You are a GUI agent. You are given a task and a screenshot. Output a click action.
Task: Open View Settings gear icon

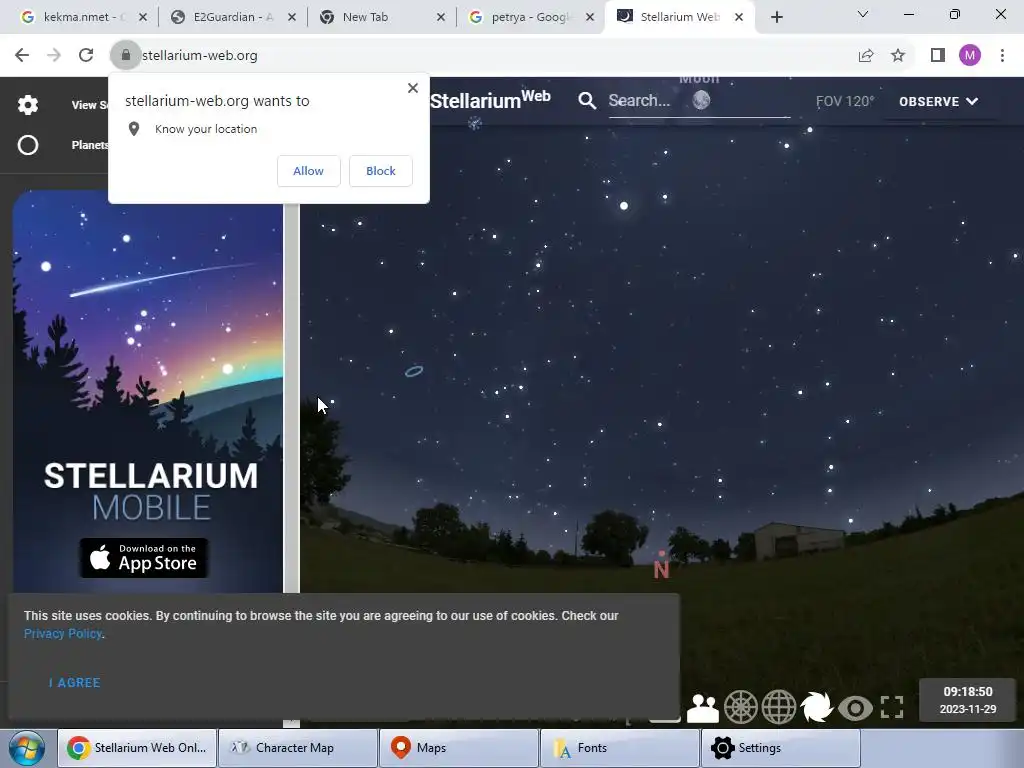[27, 104]
